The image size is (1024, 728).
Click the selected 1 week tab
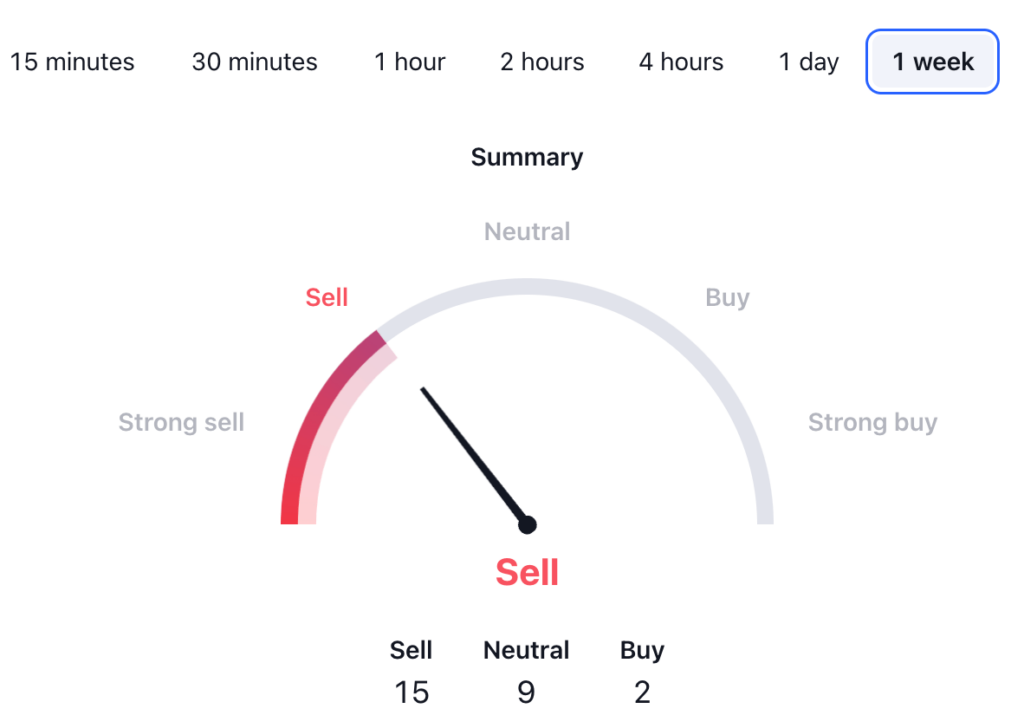932,62
